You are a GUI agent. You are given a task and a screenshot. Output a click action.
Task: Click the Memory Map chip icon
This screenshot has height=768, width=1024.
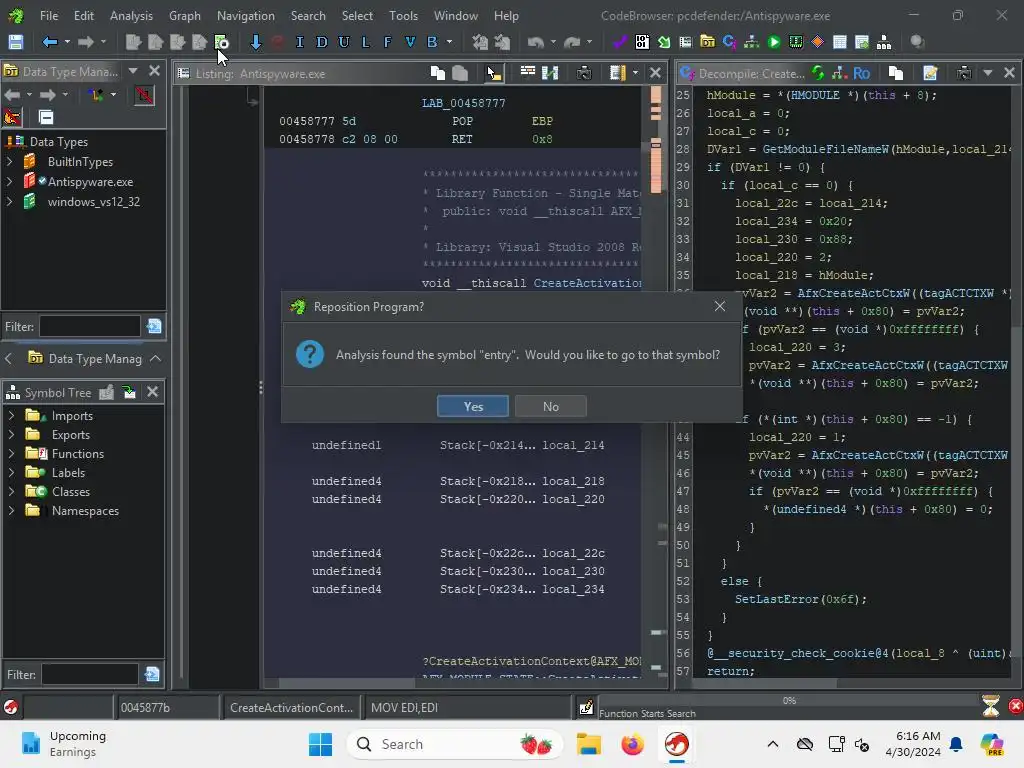point(795,42)
